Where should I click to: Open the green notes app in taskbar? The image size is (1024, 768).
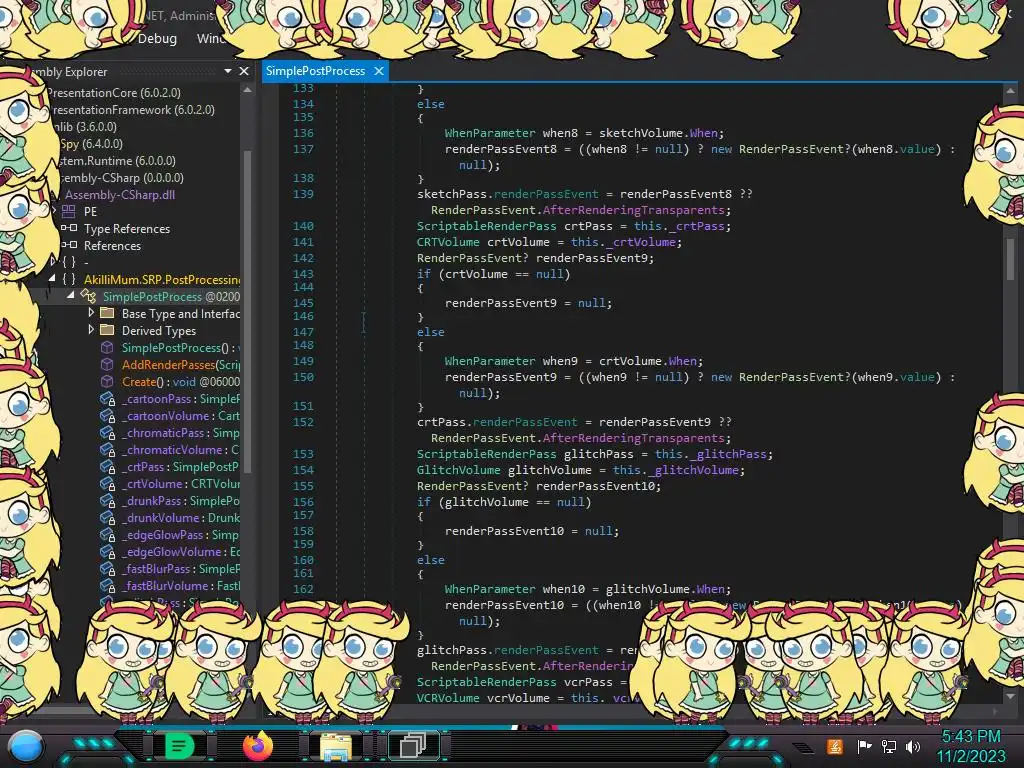coord(180,746)
